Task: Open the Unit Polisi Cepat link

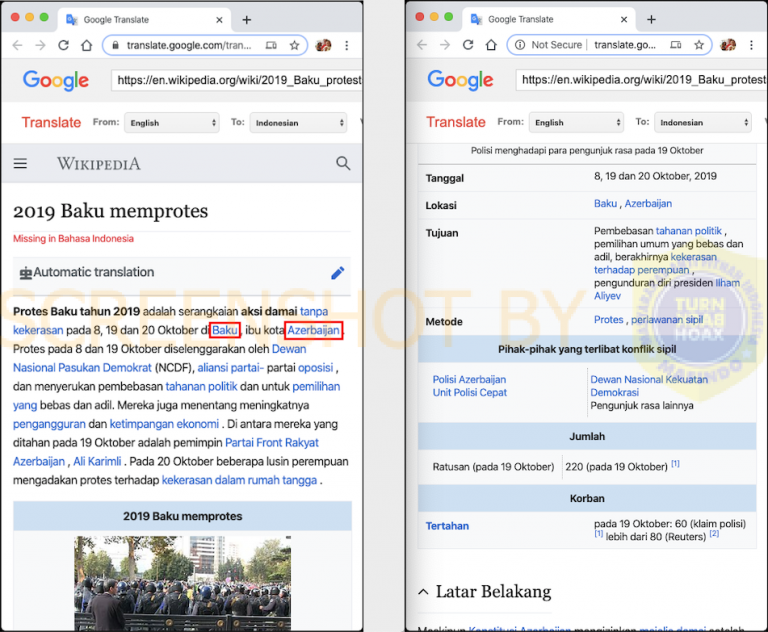Action: click(469, 392)
